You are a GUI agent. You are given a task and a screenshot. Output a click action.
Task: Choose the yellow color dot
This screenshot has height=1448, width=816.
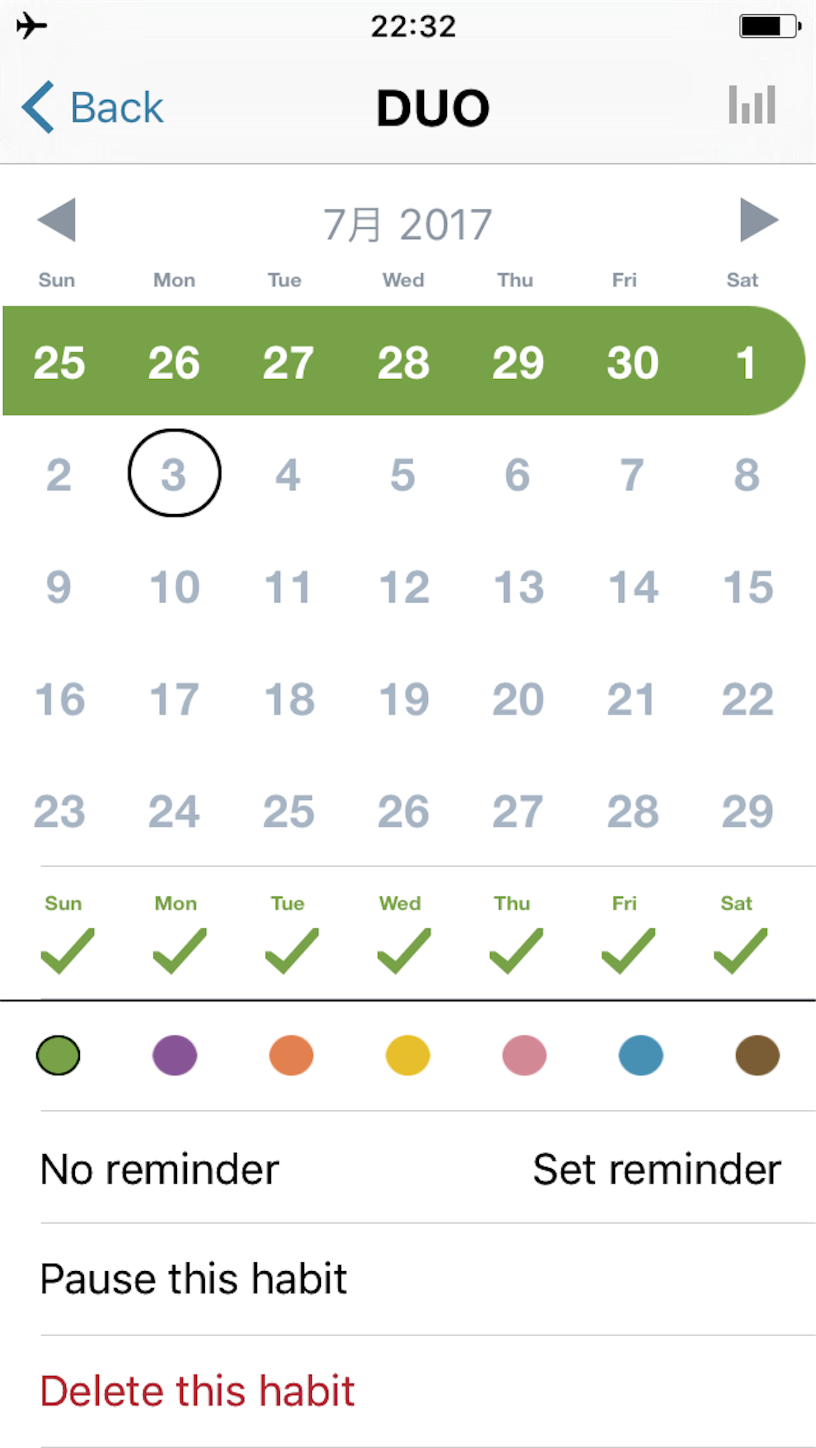(x=408, y=1055)
